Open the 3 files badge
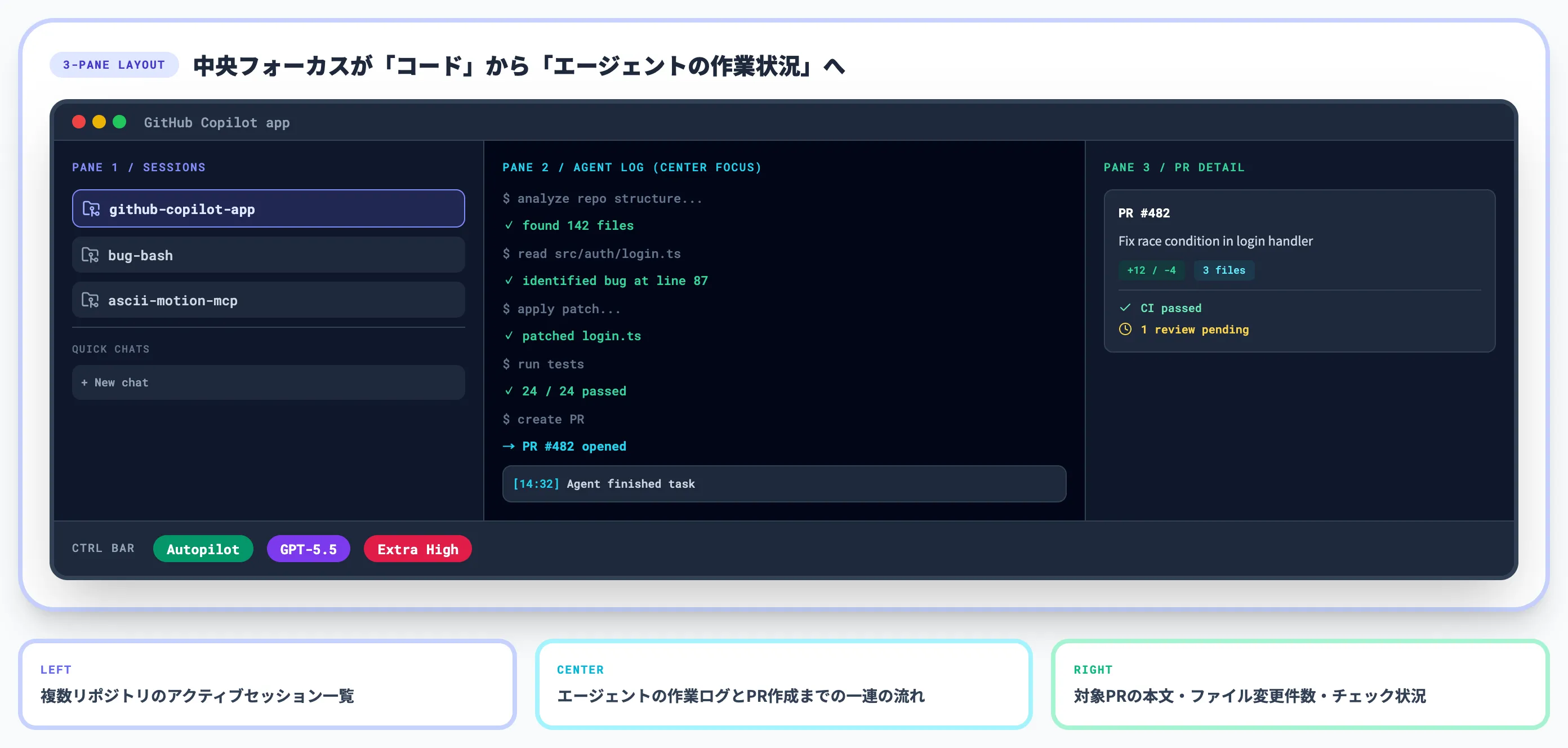The width and height of the screenshot is (1568, 748). (x=1223, y=270)
